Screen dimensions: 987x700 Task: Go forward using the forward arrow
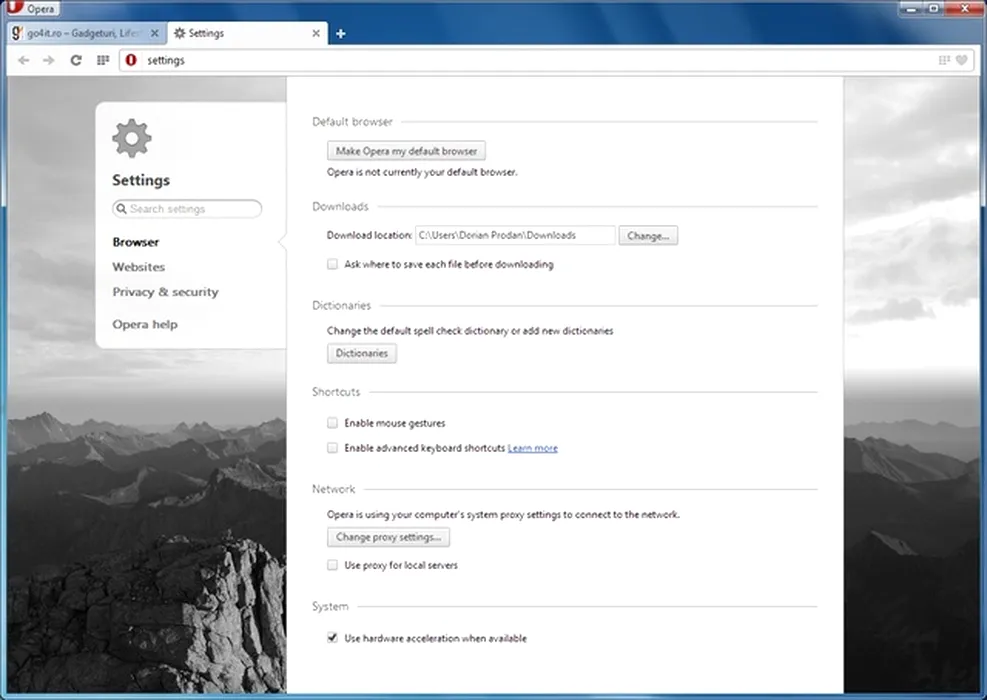click(x=48, y=60)
